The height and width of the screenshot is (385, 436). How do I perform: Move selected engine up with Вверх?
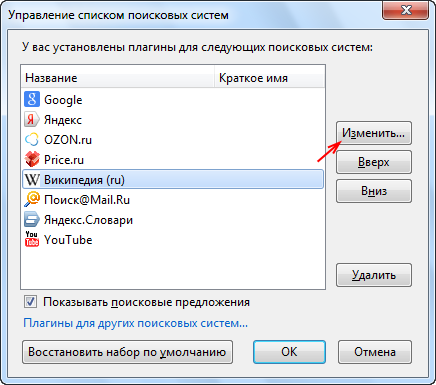[374, 162]
